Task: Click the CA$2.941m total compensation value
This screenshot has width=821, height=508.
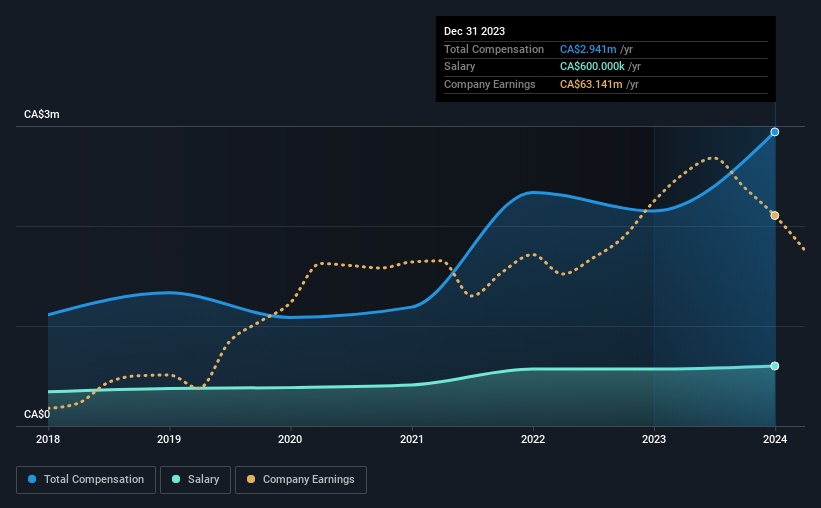Action: pos(588,49)
